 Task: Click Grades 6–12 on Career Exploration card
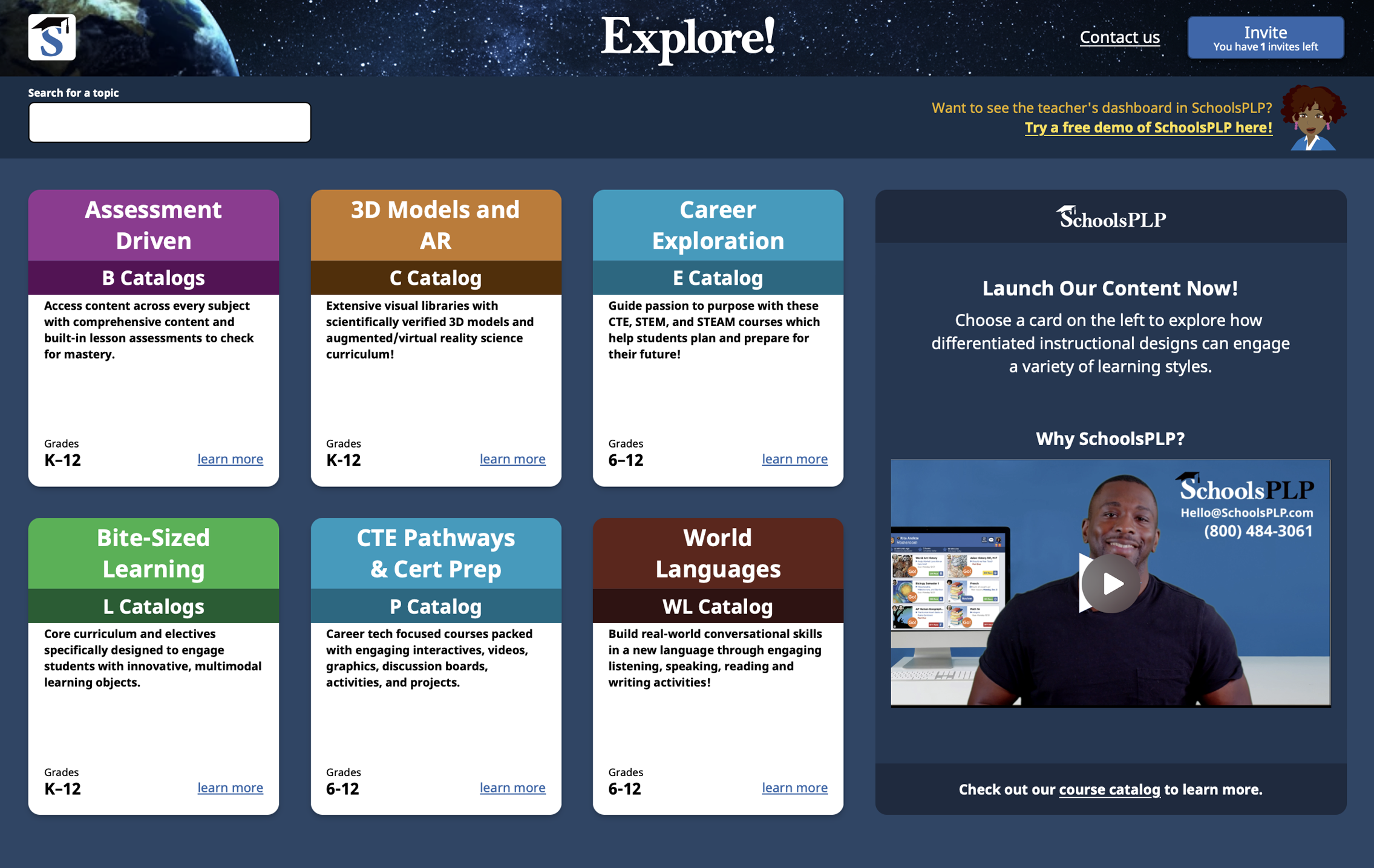[x=626, y=453]
